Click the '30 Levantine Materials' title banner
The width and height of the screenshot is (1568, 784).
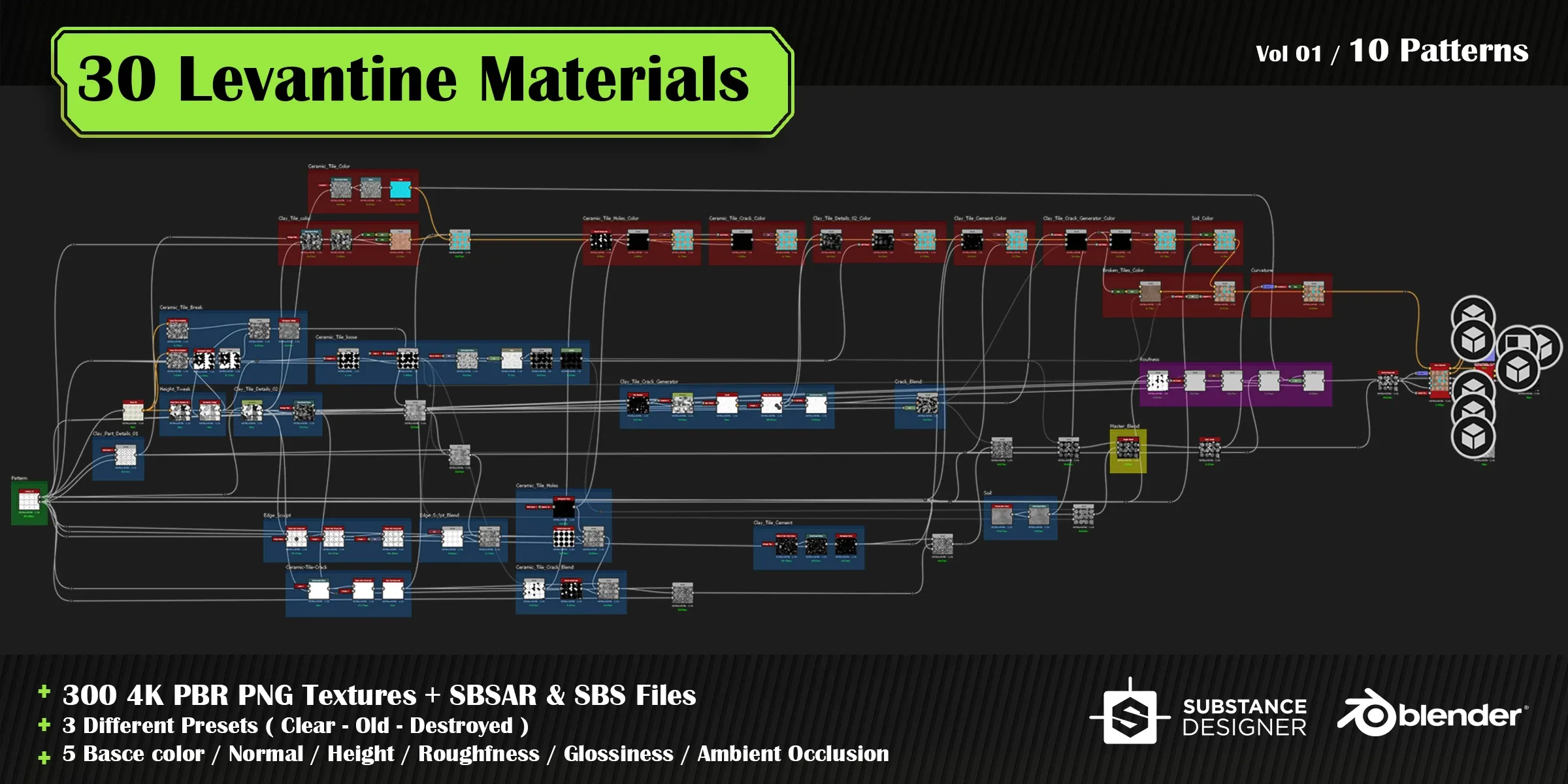[x=423, y=82]
